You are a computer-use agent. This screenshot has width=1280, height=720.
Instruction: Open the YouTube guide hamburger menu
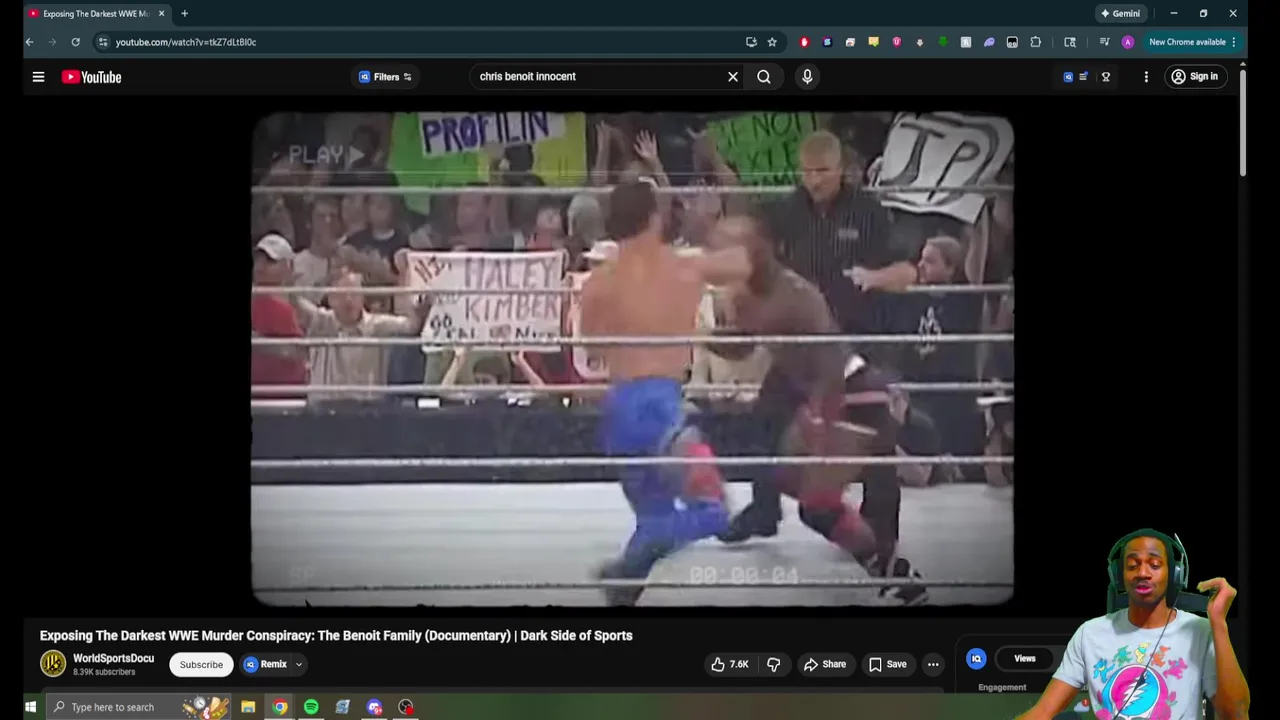coord(38,77)
